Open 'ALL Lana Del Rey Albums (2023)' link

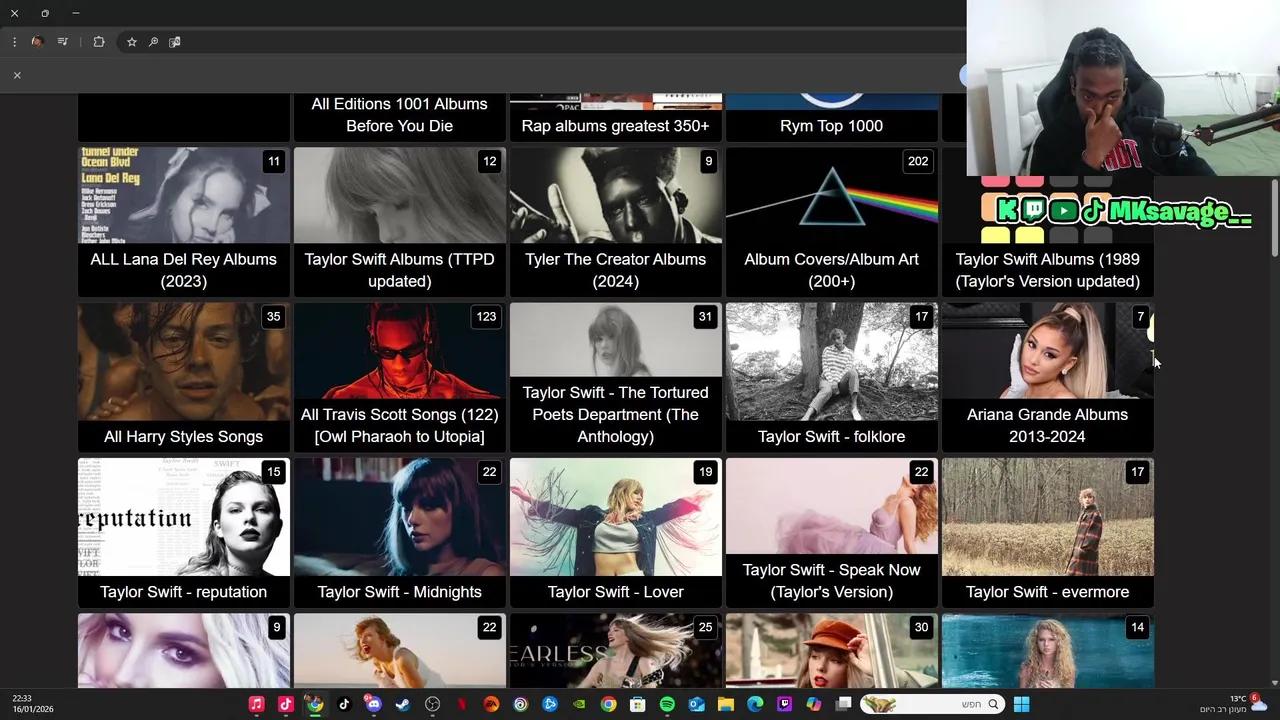tap(183, 270)
